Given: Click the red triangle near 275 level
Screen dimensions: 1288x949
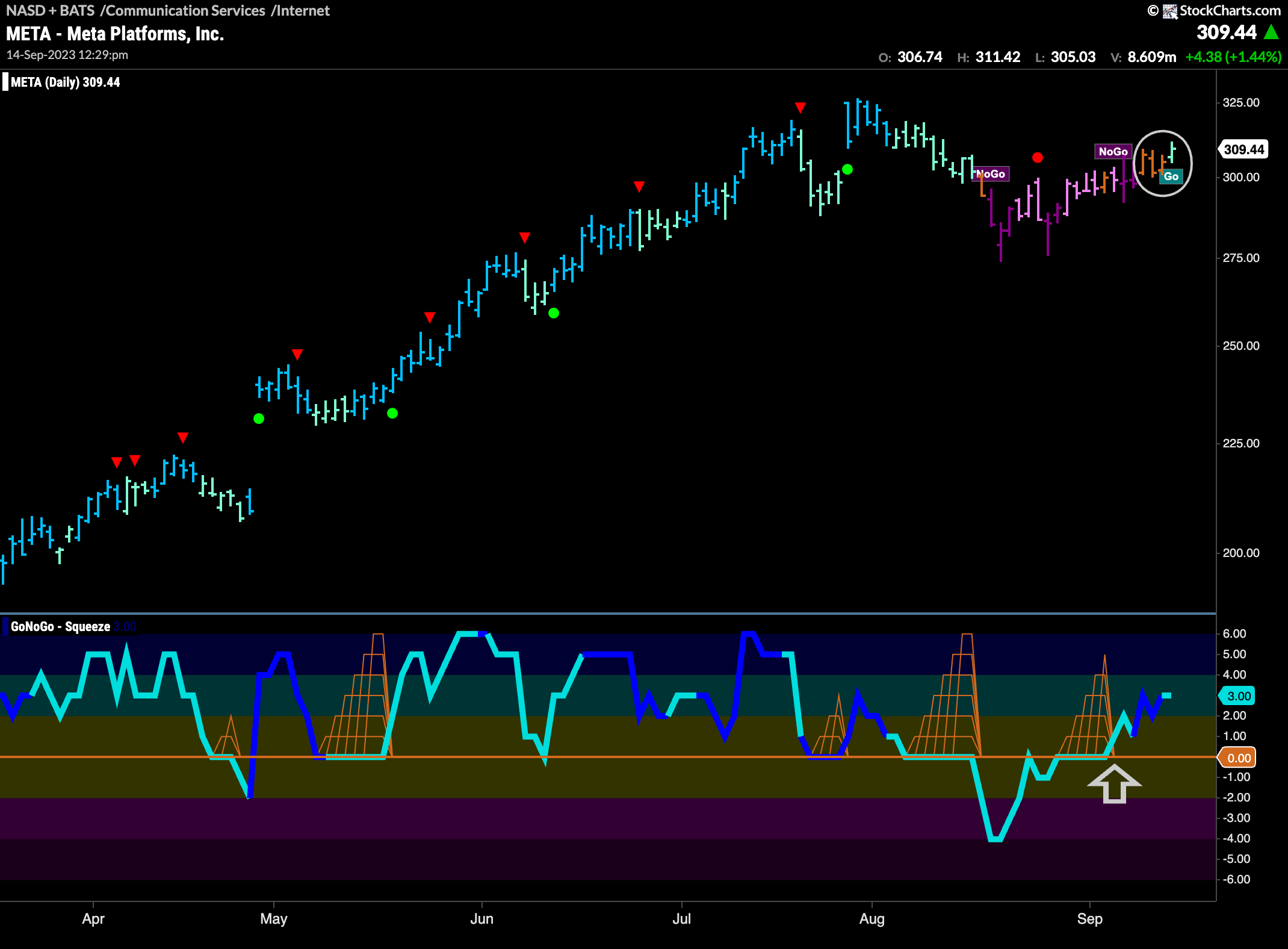Looking at the screenshot, I should tap(525, 238).
